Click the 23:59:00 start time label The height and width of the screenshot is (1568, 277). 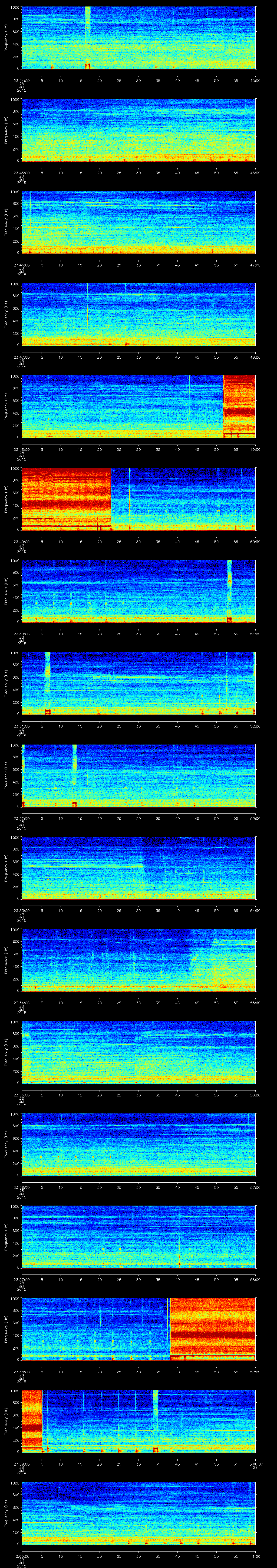point(21,1464)
